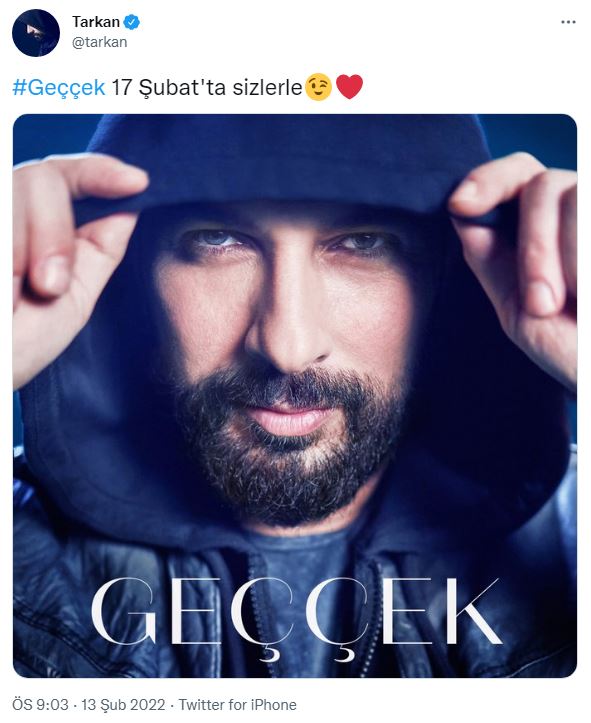Open the #Geççek hashtag link

coord(59,87)
